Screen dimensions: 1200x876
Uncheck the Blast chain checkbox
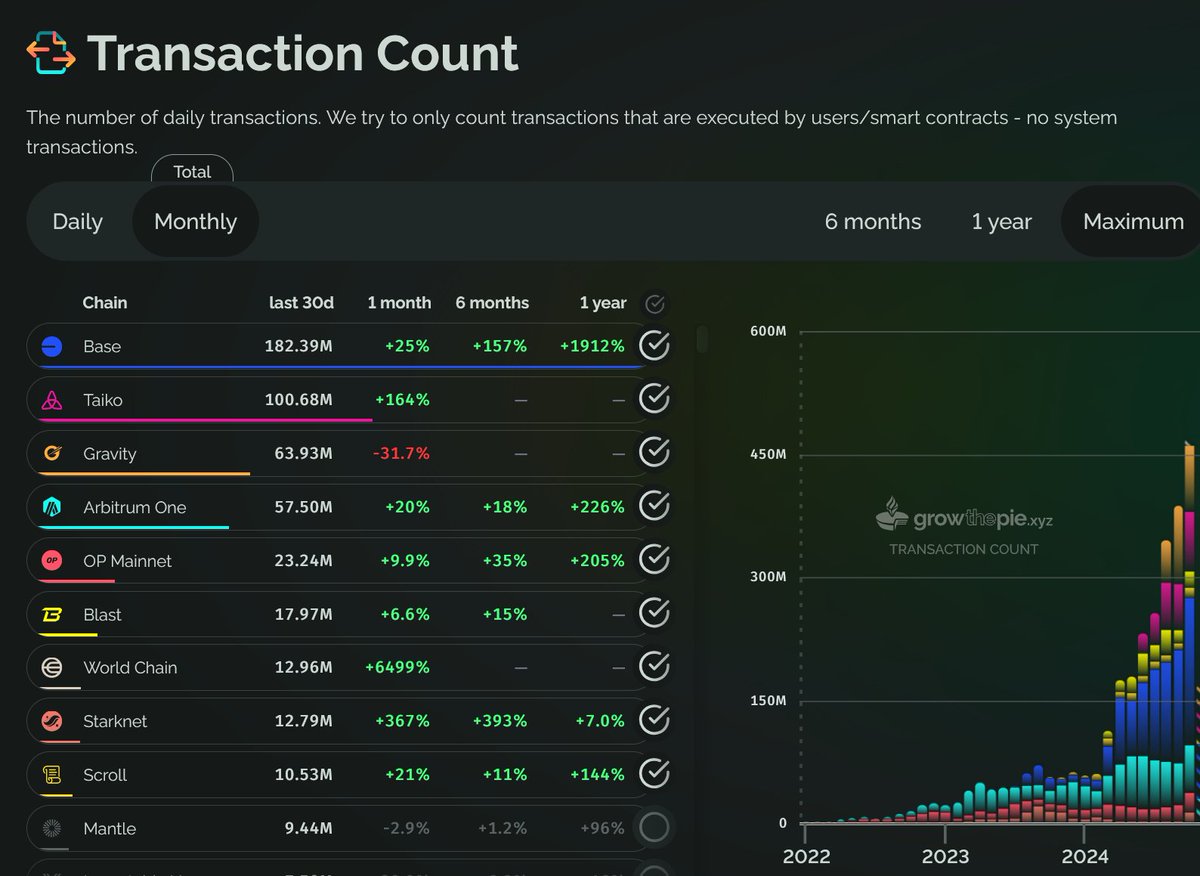[x=654, y=612]
